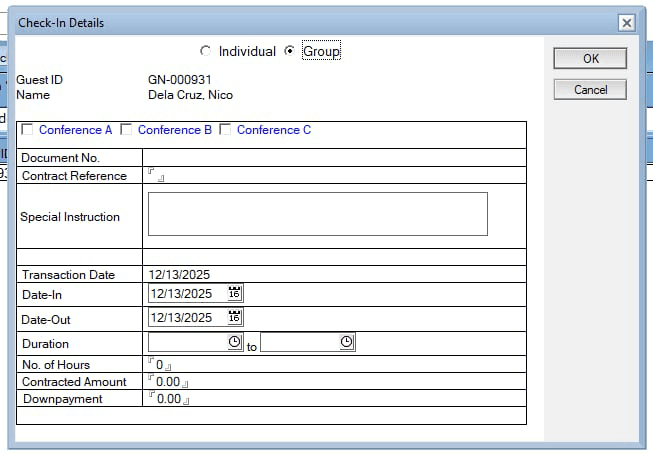The width and height of the screenshot is (653, 454).
Task: Click the Document No. label
Action: [x=60, y=158]
